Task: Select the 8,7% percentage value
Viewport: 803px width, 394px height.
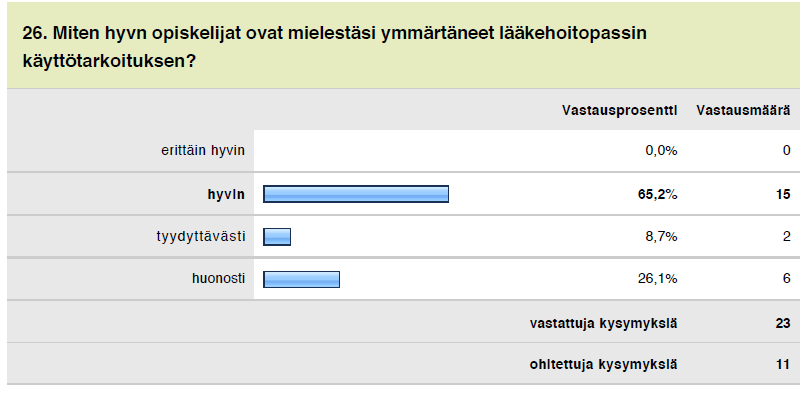Action: click(x=661, y=236)
